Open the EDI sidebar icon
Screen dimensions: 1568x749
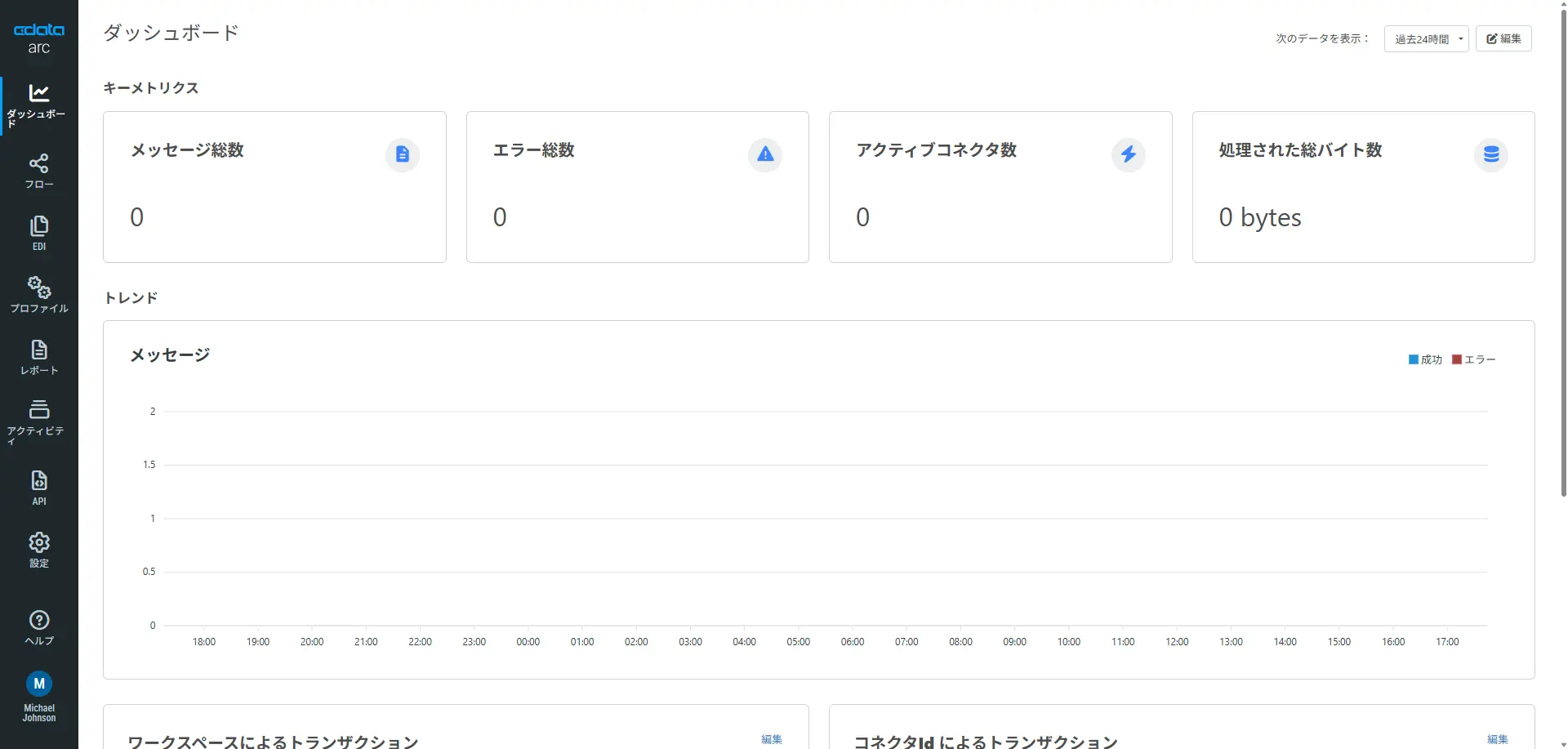point(39,225)
